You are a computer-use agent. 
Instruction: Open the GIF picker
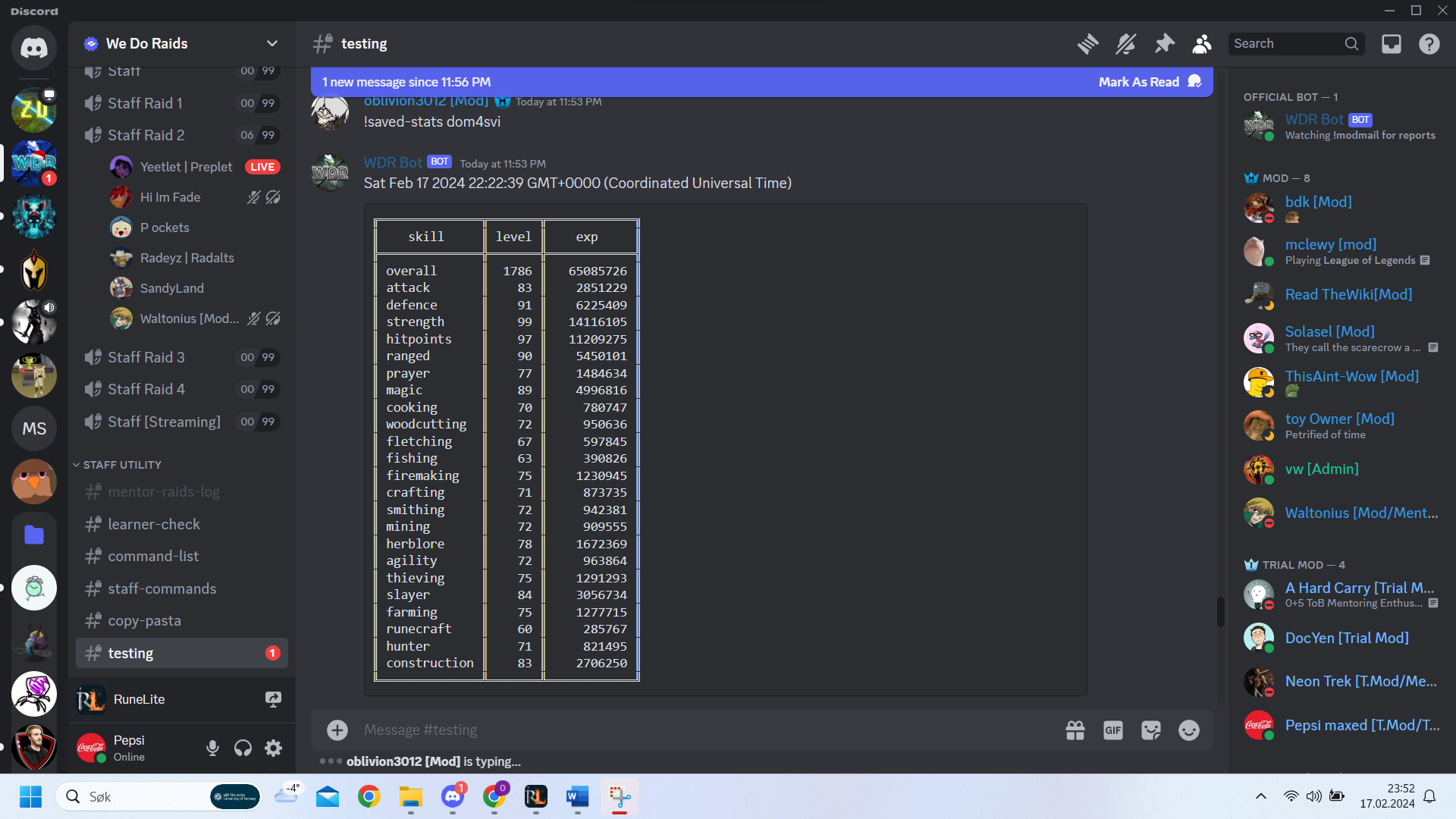coord(1113,730)
